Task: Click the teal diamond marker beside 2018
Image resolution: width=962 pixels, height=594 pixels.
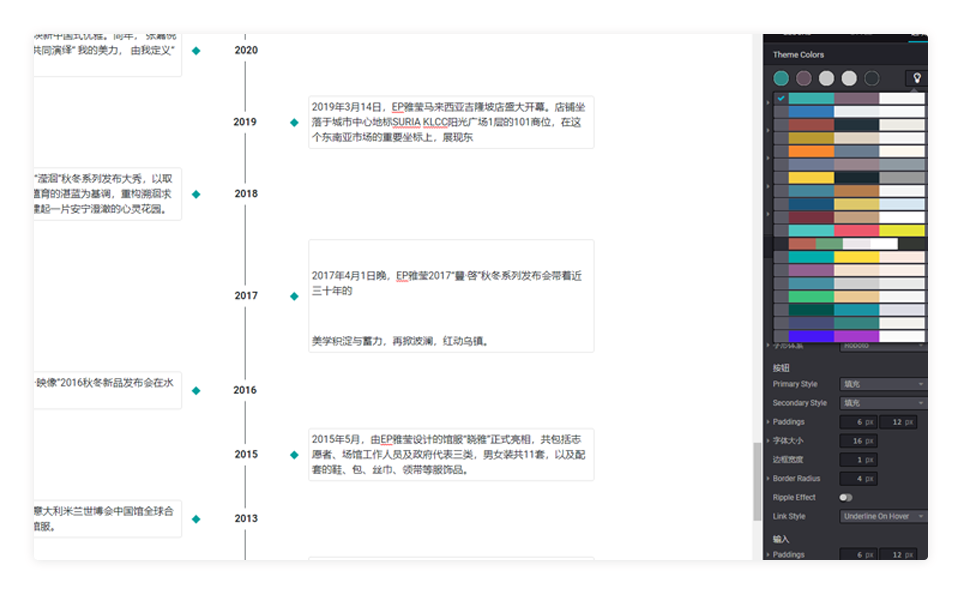Action: coord(196,194)
